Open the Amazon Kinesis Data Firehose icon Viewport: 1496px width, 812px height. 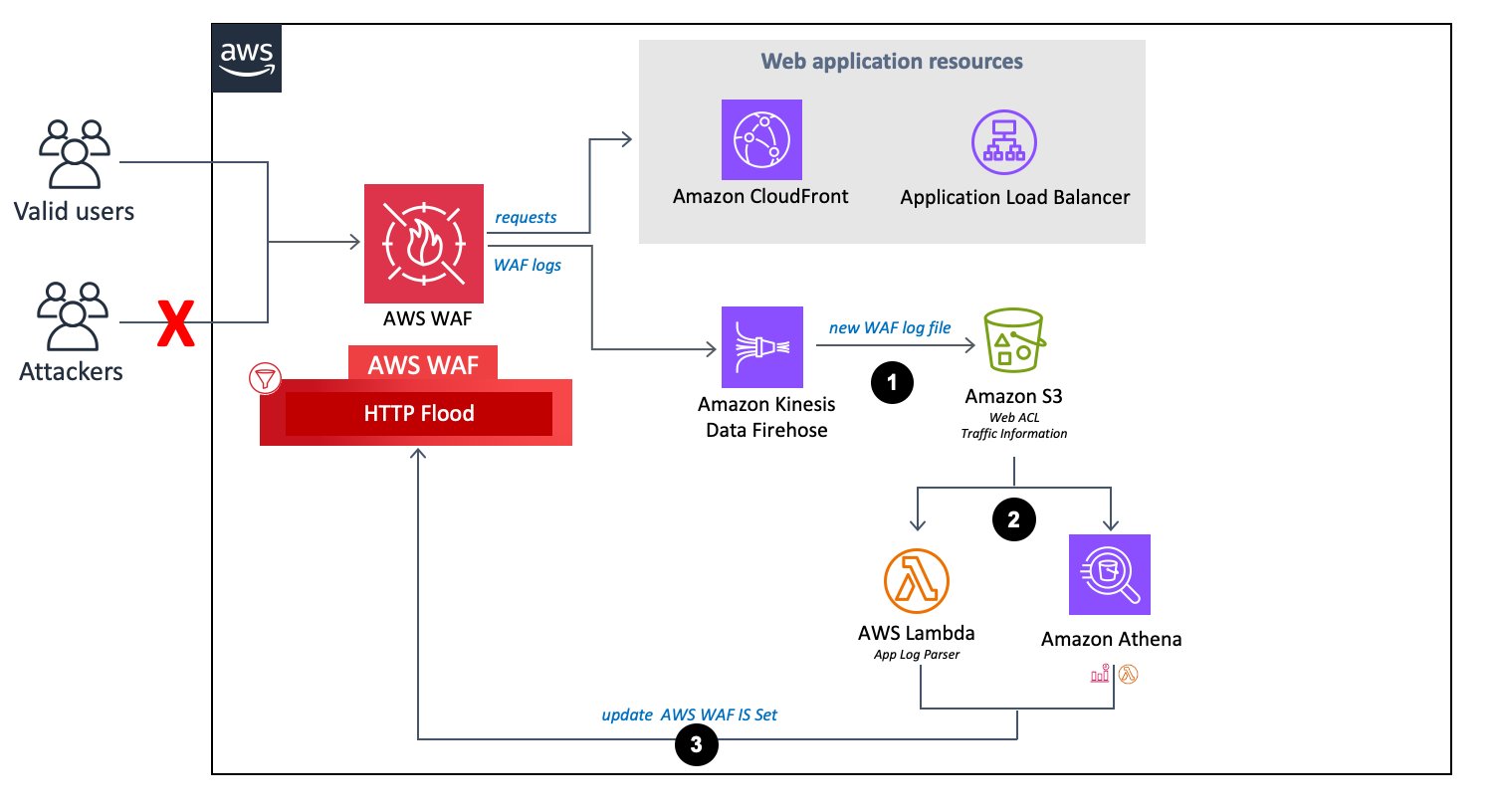[761, 347]
